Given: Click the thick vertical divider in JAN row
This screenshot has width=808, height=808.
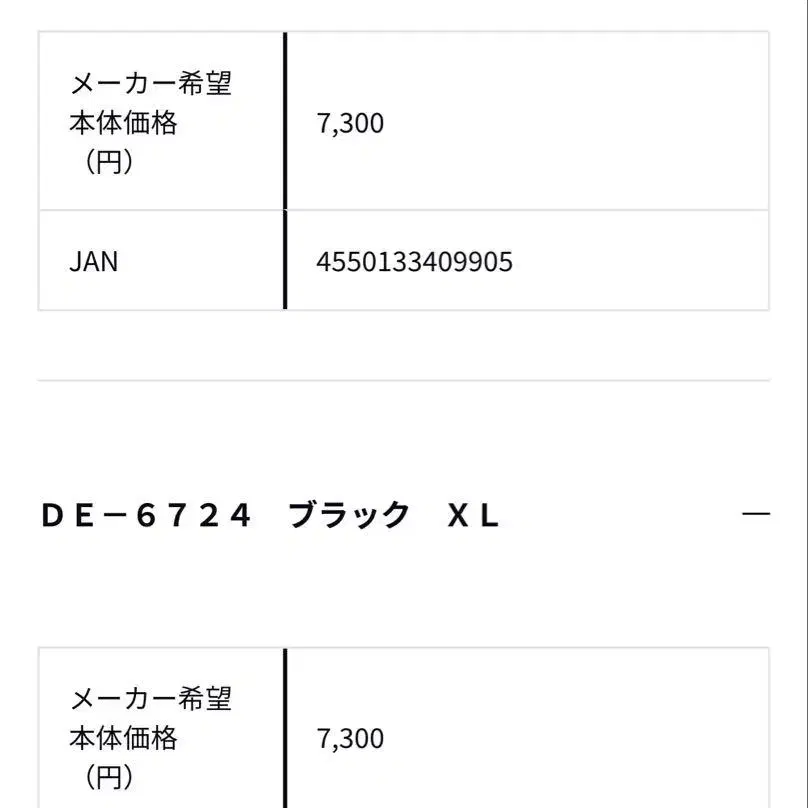Looking at the screenshot, I should [285, 260].
